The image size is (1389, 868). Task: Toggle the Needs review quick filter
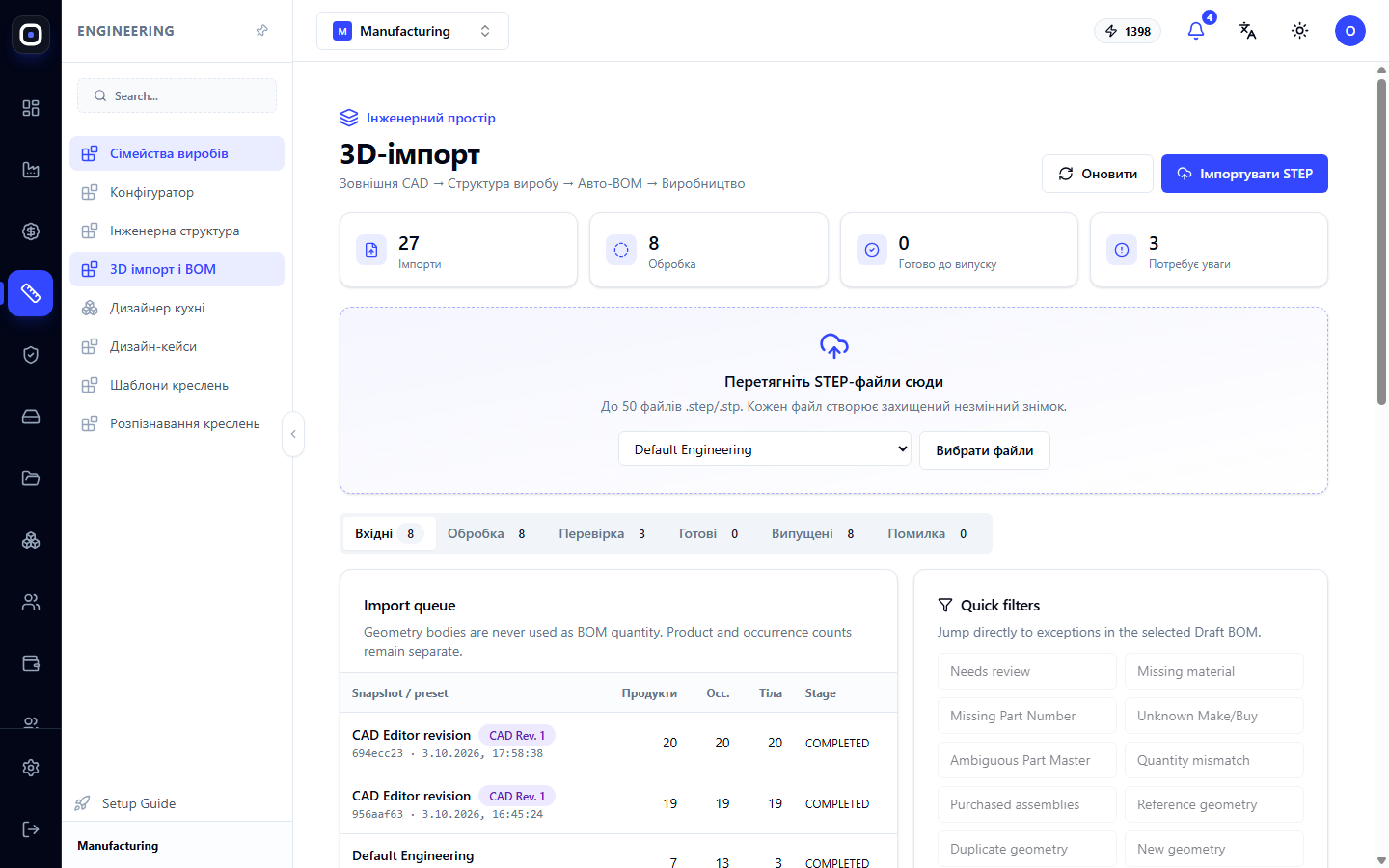coord(1027,671)
